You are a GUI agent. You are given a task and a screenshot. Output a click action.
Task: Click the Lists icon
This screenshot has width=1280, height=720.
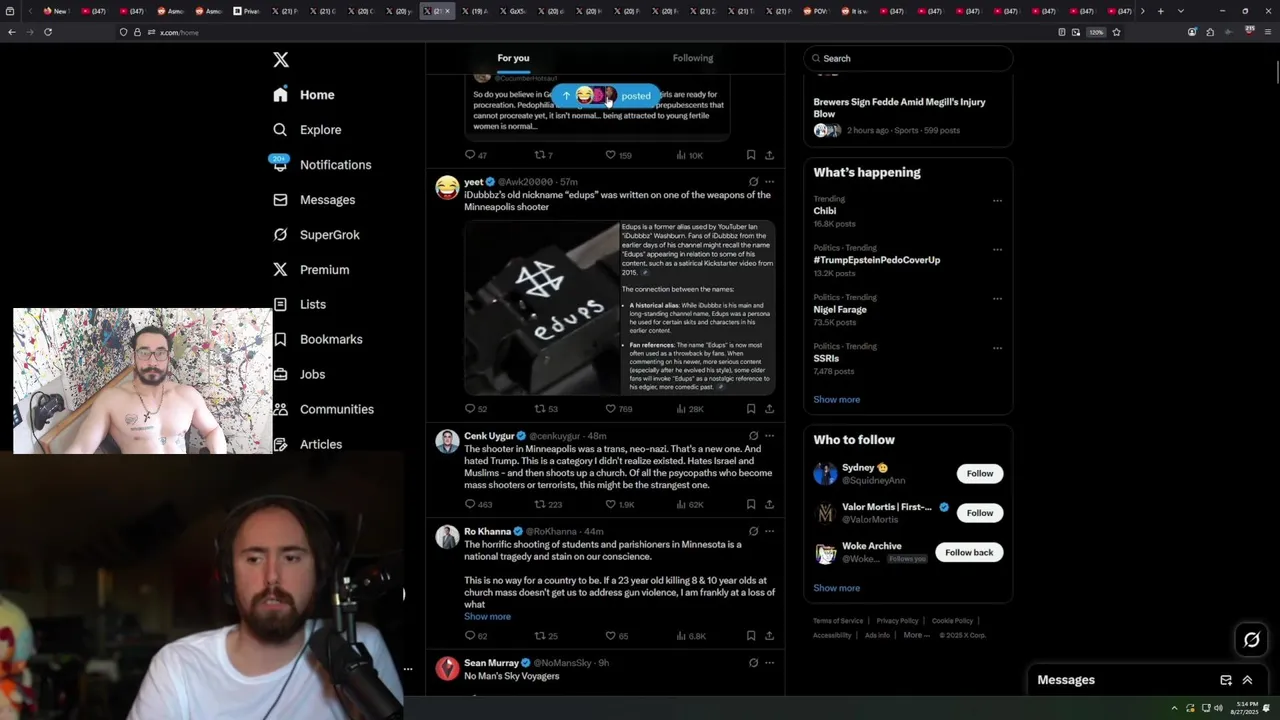click(280, 304)
